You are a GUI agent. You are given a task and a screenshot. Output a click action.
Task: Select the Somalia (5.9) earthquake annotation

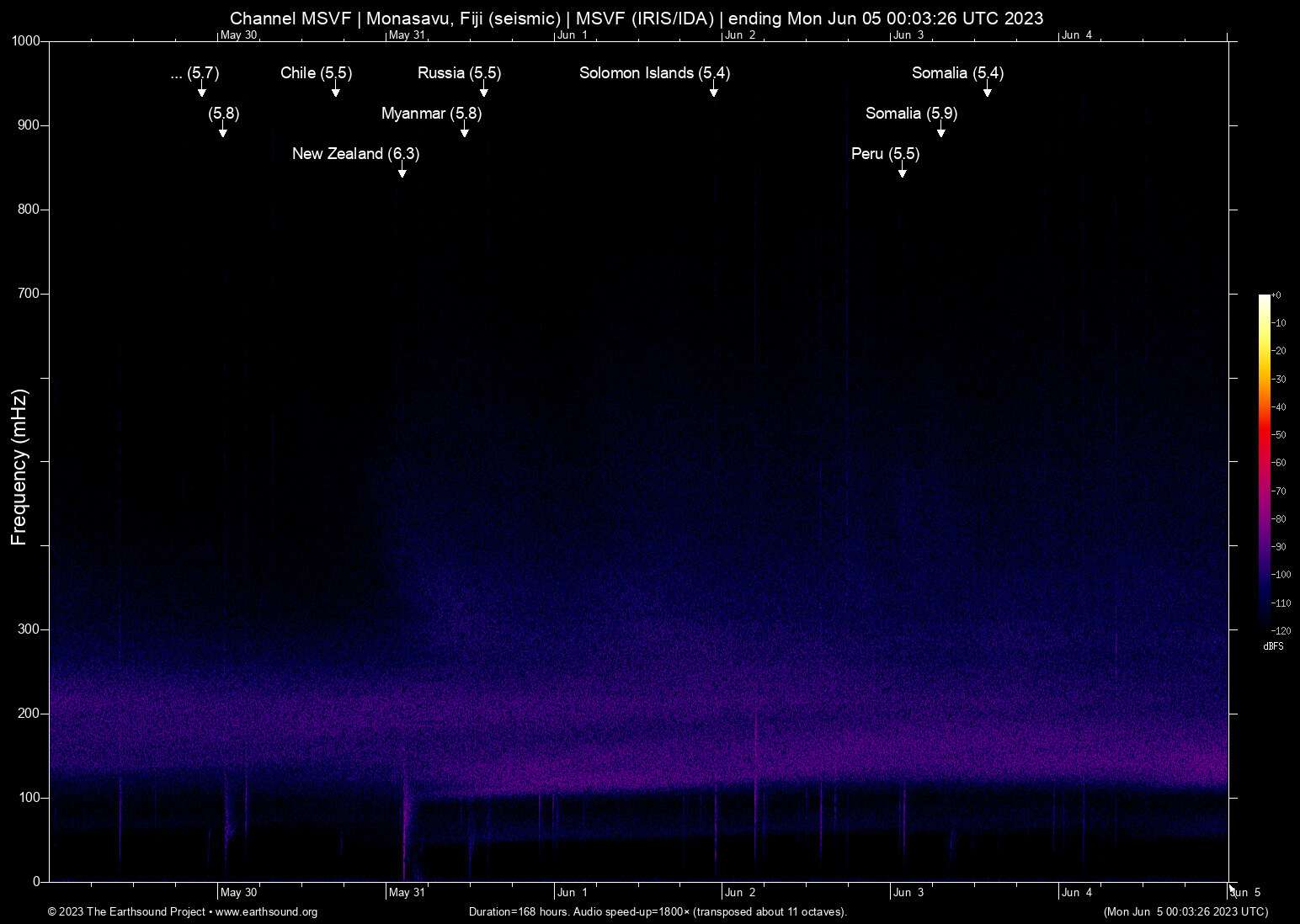click(x=911, y=114)
